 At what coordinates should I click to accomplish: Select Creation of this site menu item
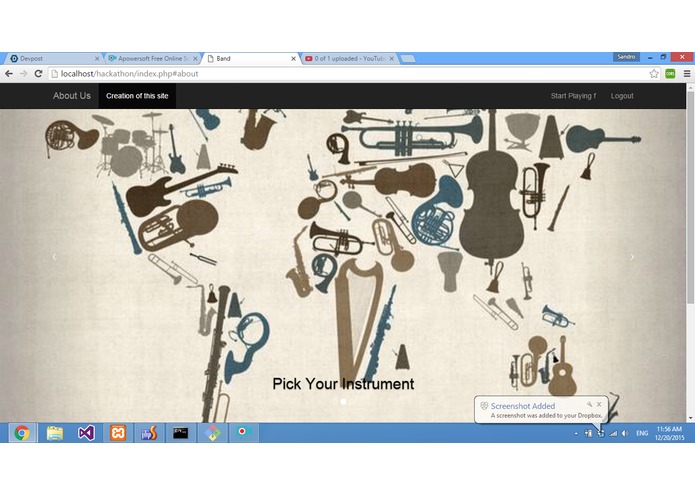click(137, 96)
